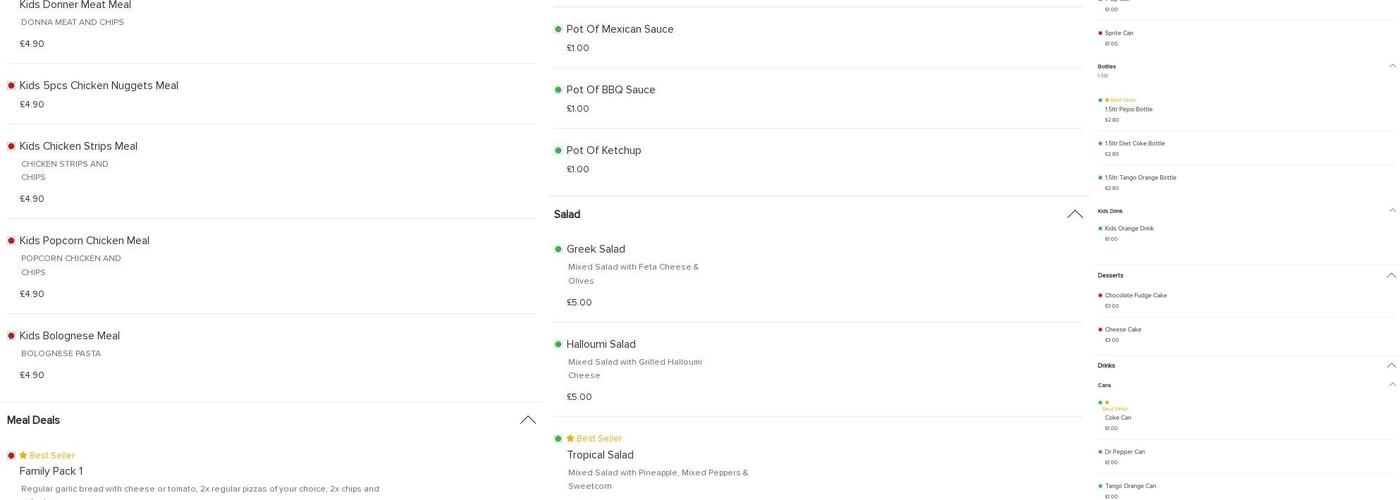Open the Drinks category header
This screenshot has height=500, width=1400.
(x=1106, y=366)
